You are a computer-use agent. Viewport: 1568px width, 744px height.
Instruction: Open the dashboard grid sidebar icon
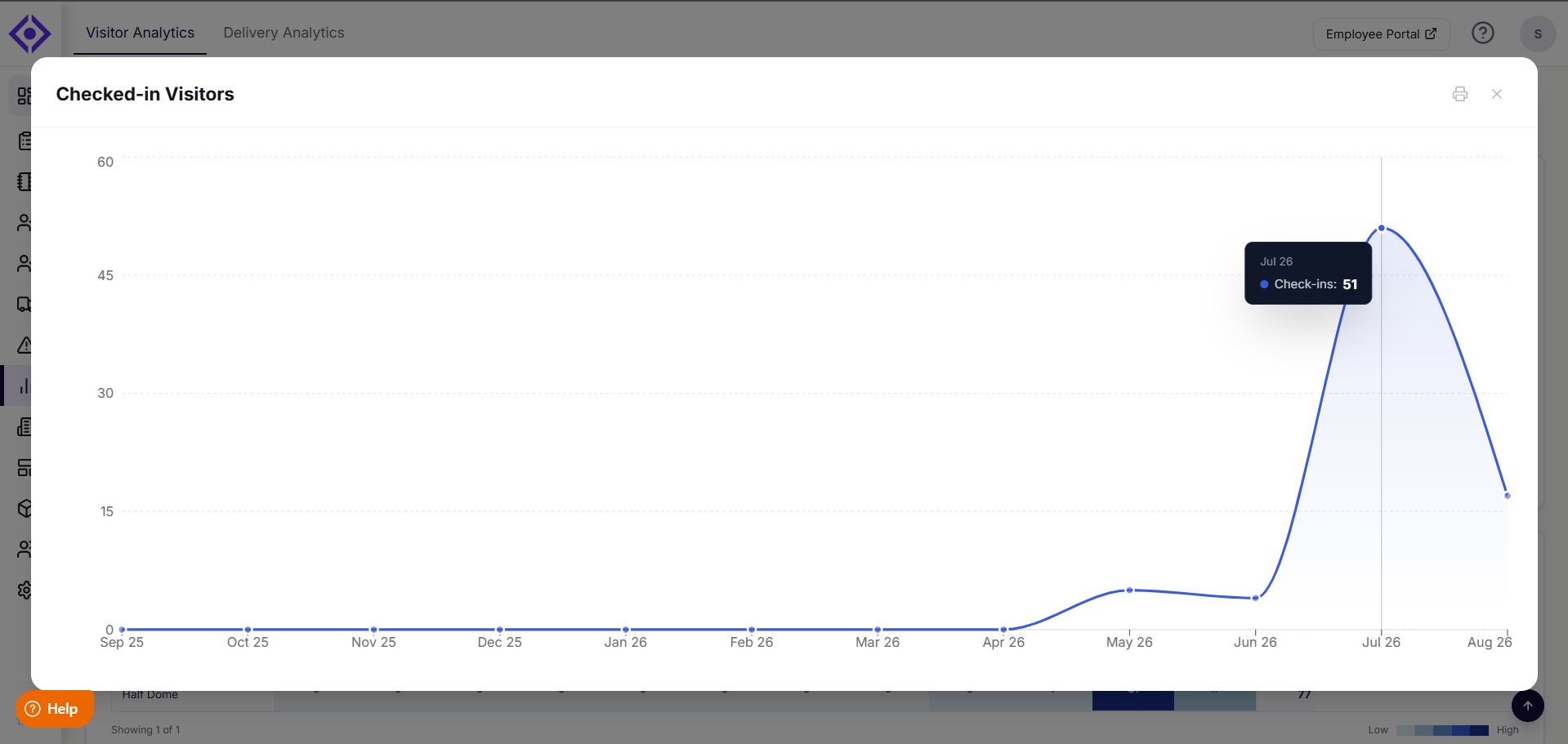(24, 96)
